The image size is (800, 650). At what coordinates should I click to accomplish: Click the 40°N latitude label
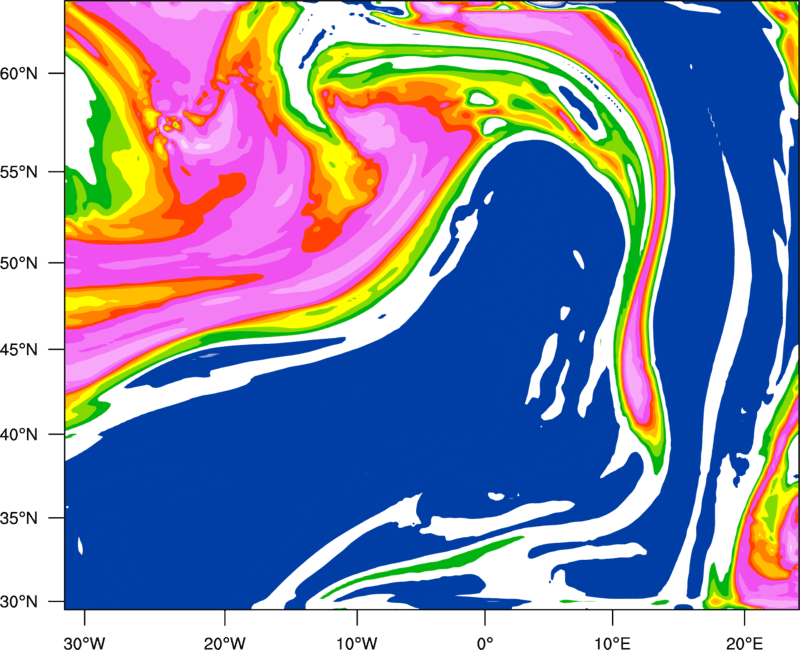click(x=19, y=435)
